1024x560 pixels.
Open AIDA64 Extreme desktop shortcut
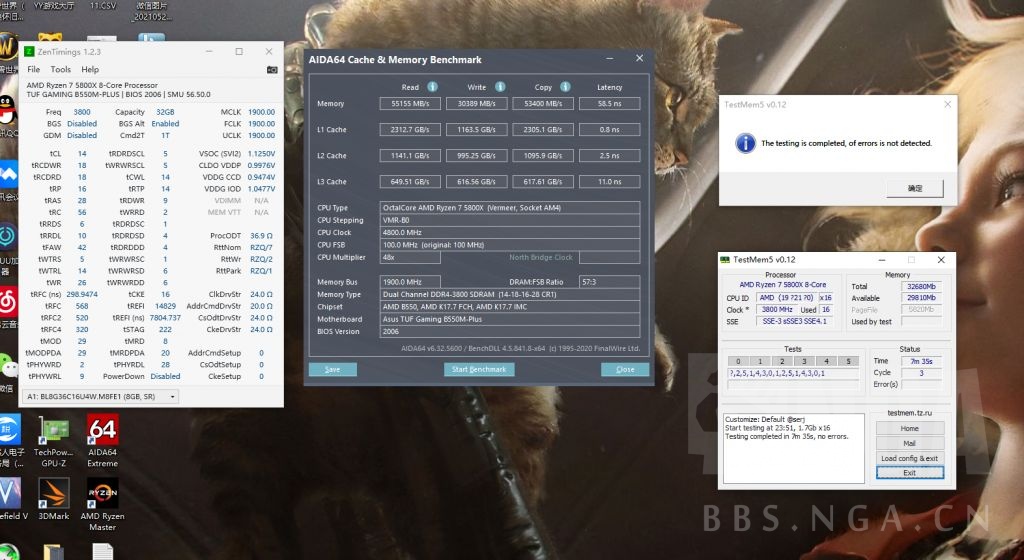103,441
